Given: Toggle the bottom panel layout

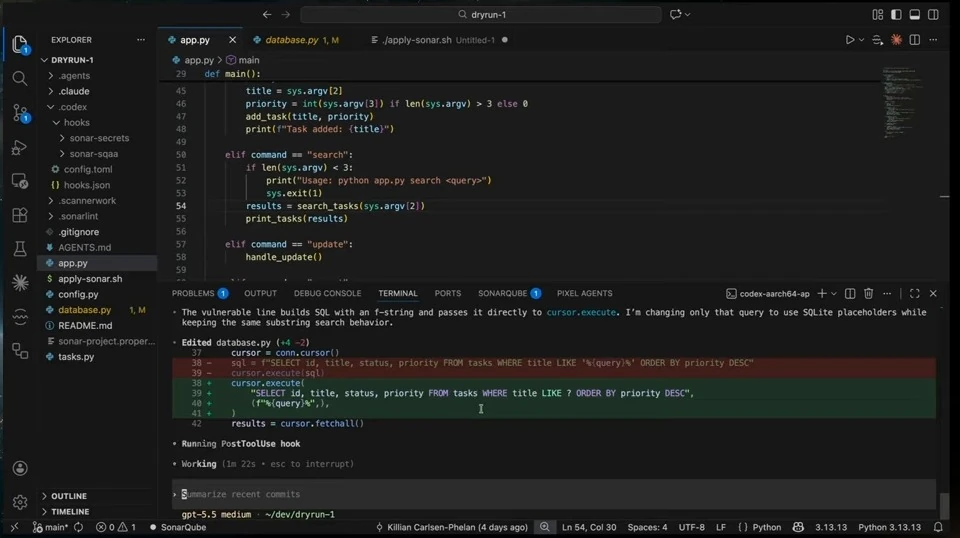Looking at the screenshot, I should click(915, 14).
